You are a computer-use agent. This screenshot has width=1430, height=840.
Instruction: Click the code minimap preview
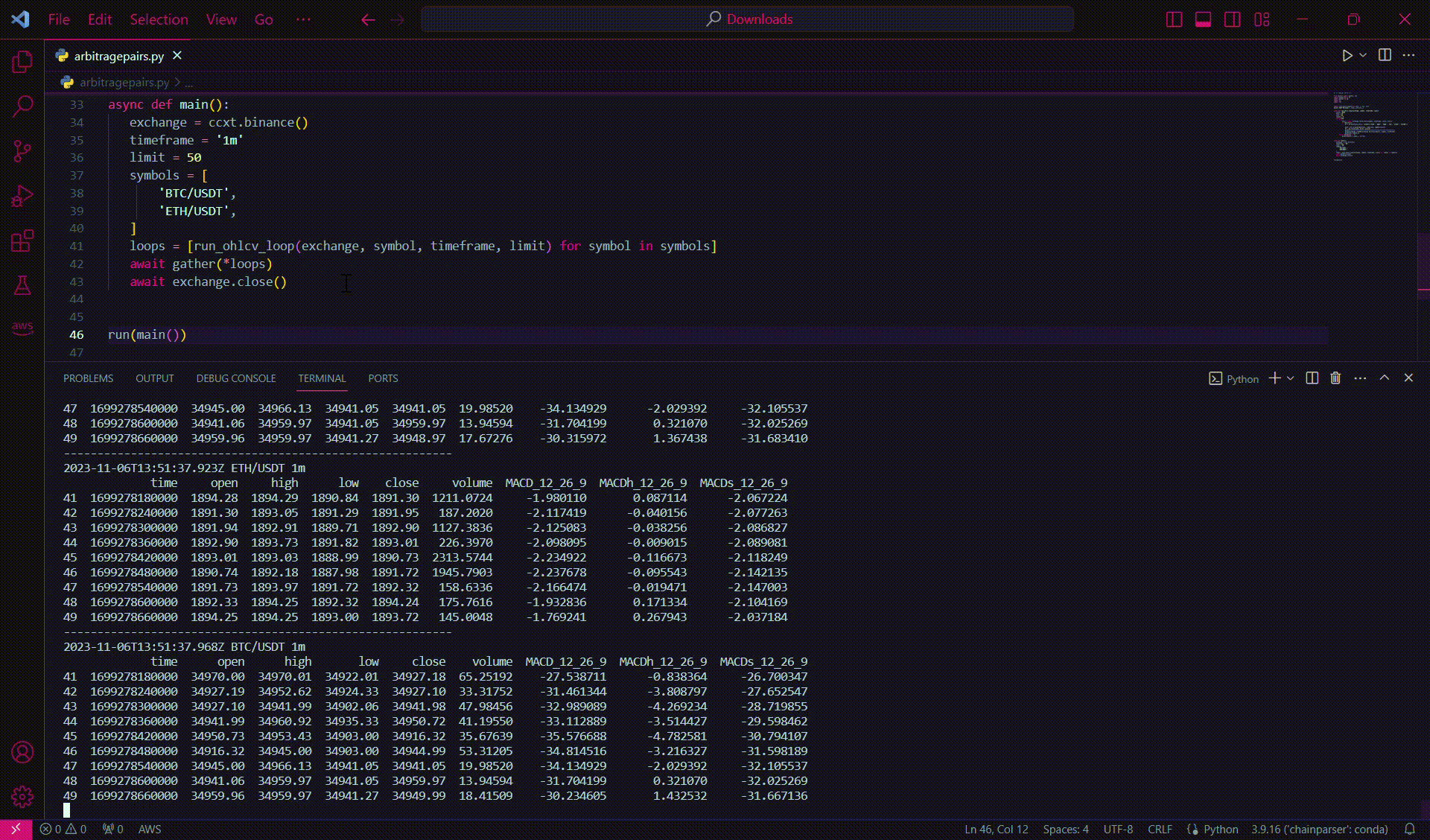pos(1370,127)
